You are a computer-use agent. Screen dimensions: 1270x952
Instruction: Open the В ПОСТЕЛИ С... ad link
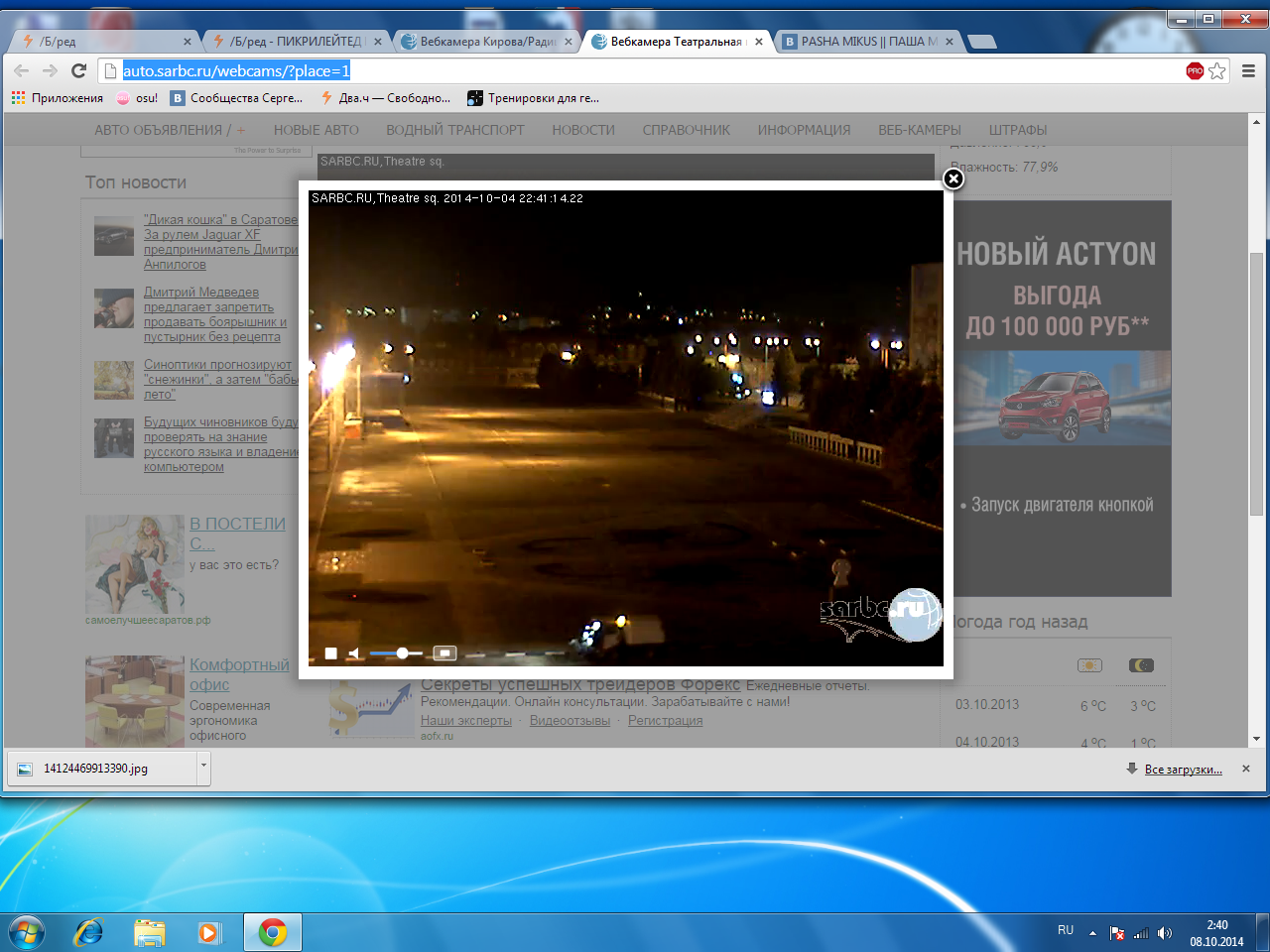click(237, 534)
